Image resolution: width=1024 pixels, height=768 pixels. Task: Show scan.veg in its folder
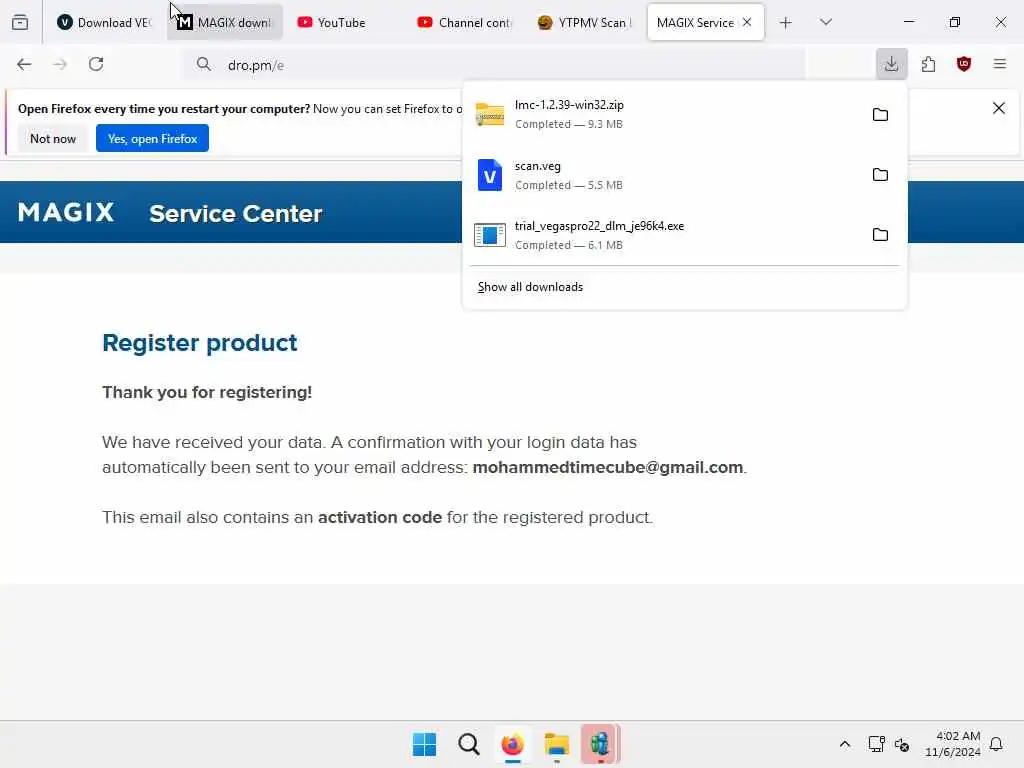point(880,174)
